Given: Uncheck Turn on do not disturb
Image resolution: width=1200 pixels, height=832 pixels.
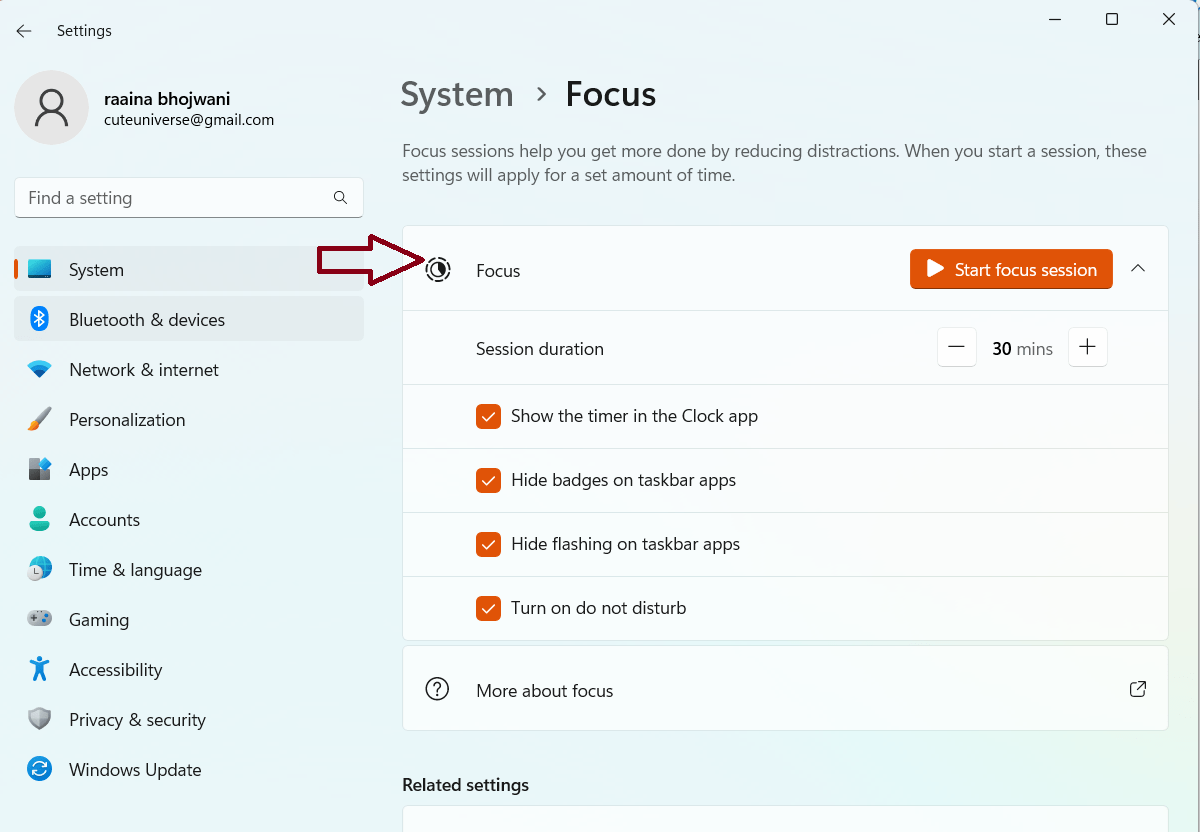Looking at the screenshot, I should click(488, 608).
